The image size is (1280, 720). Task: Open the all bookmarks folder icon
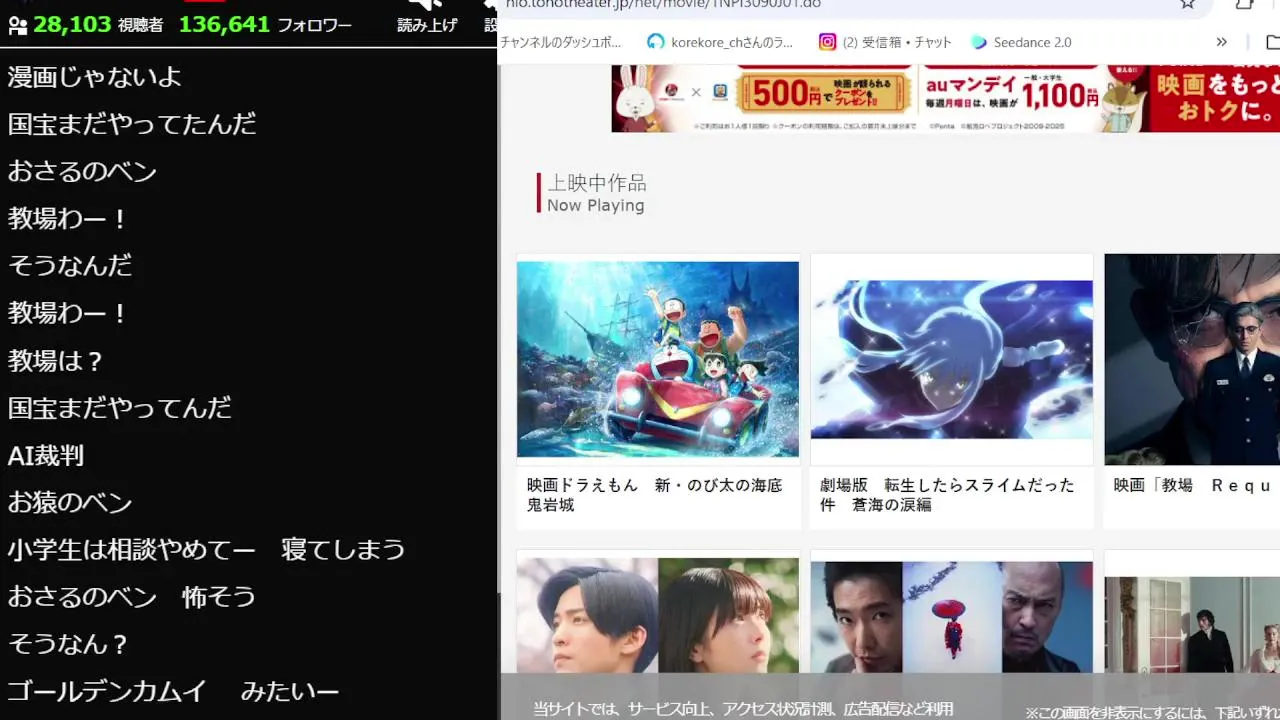click(x=1272, y=42)
